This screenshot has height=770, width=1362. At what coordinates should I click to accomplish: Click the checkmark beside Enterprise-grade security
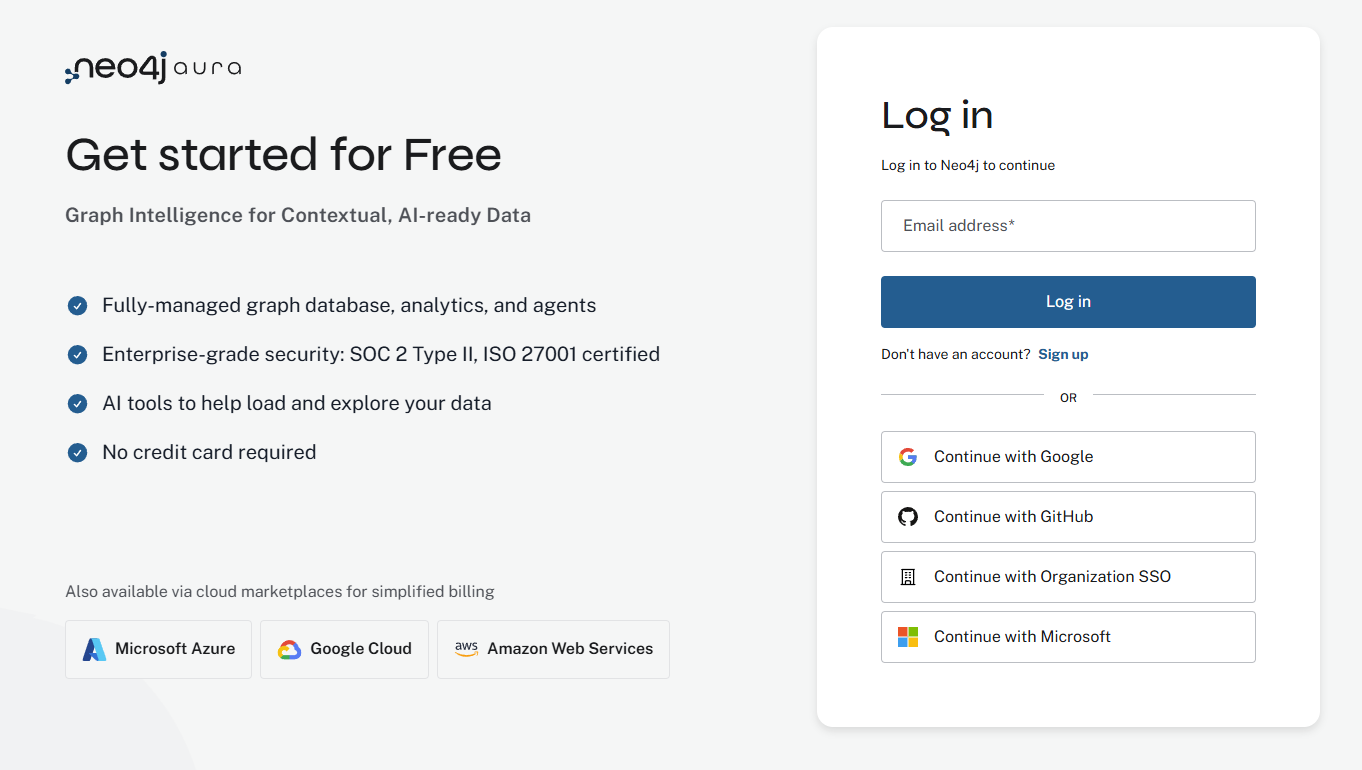click(x=77, y=355)
